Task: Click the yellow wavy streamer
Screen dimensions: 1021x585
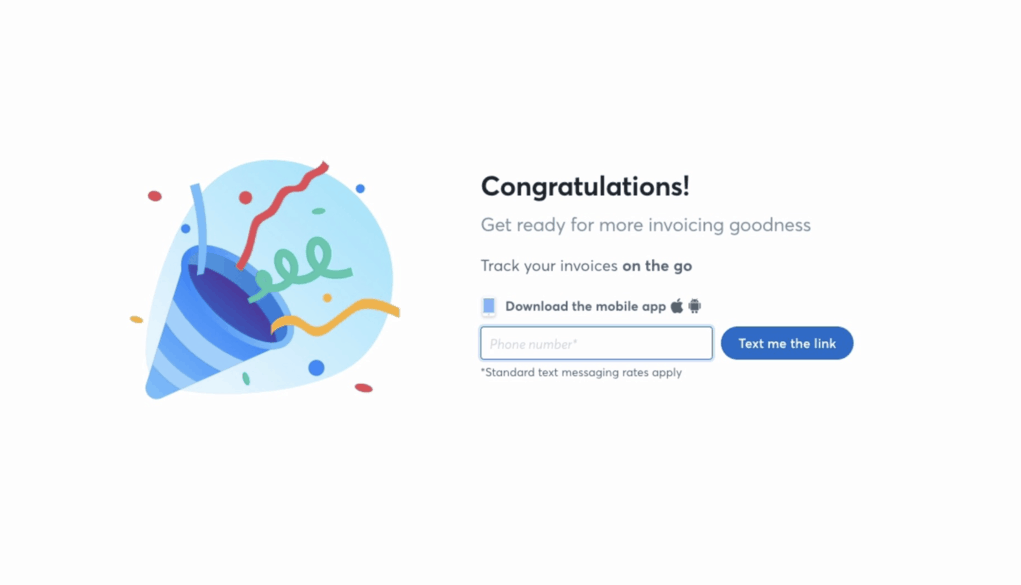Action: [x=335, y=317]
